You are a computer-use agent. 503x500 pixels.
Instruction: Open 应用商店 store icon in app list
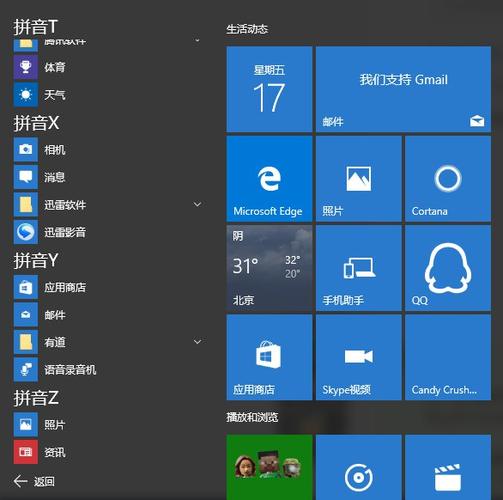tap(26, 287)
